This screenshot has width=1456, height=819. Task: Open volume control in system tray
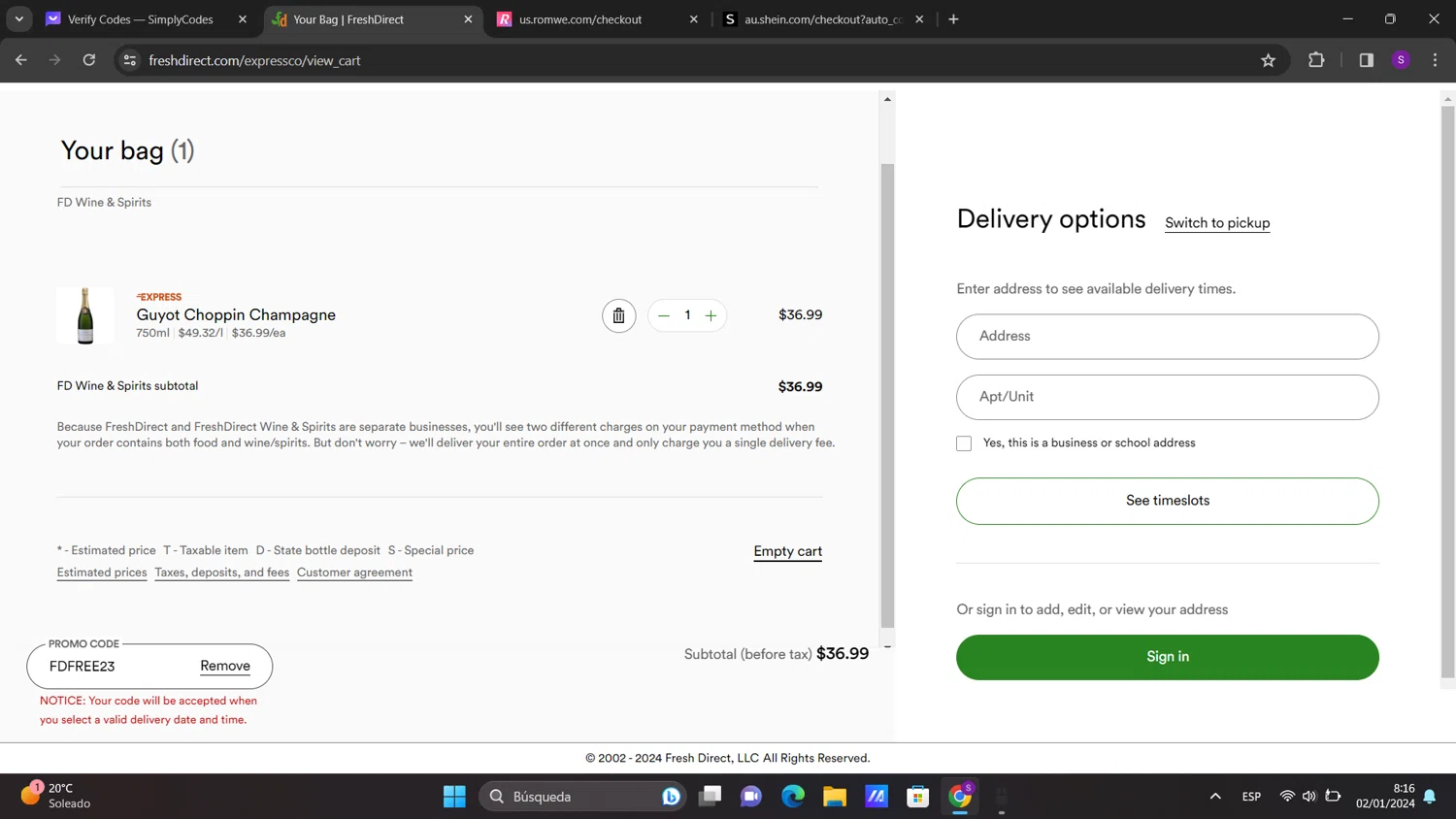click(x=1309, y=797)
